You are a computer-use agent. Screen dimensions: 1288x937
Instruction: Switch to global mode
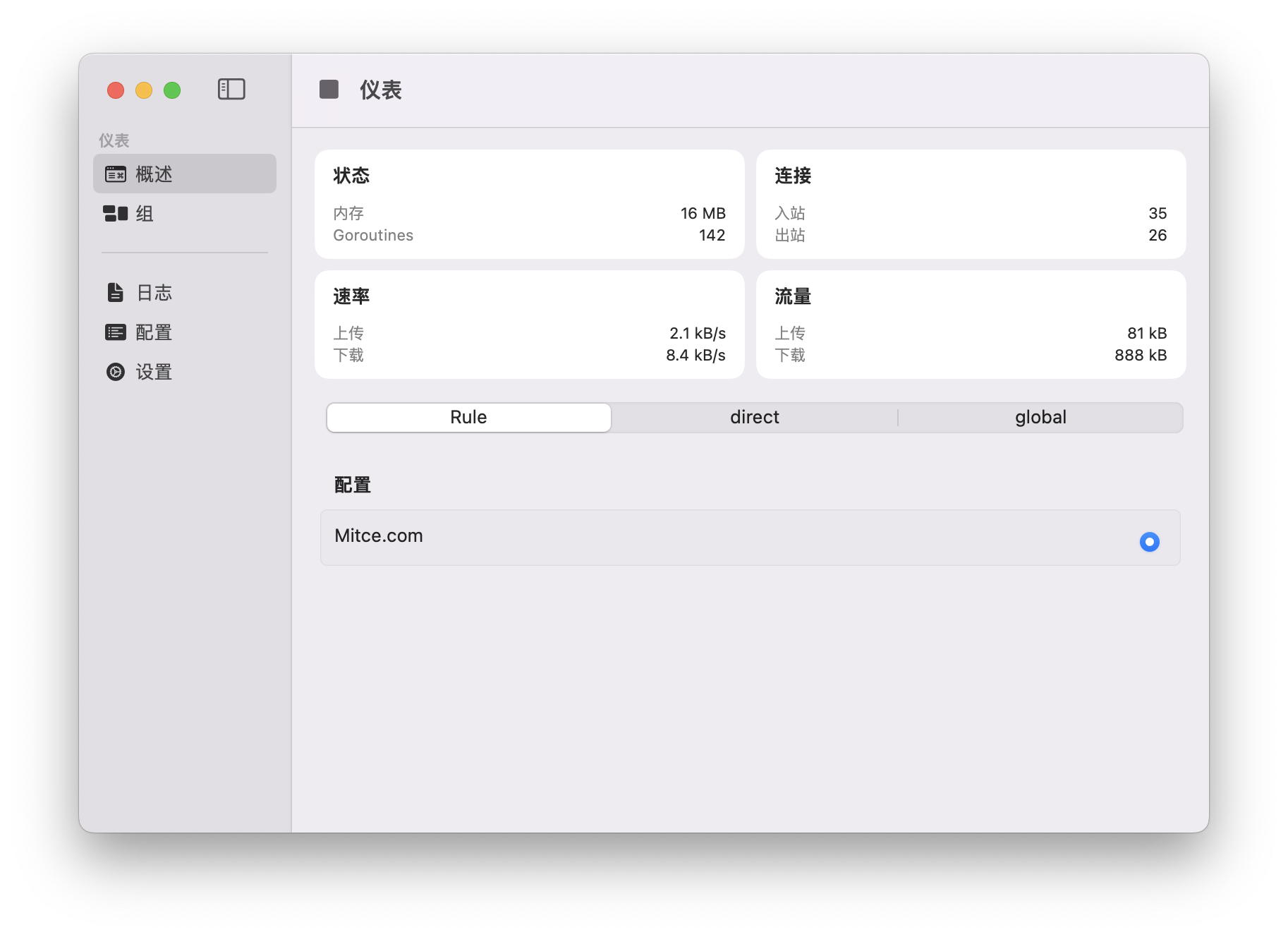tap(1040, 417)
